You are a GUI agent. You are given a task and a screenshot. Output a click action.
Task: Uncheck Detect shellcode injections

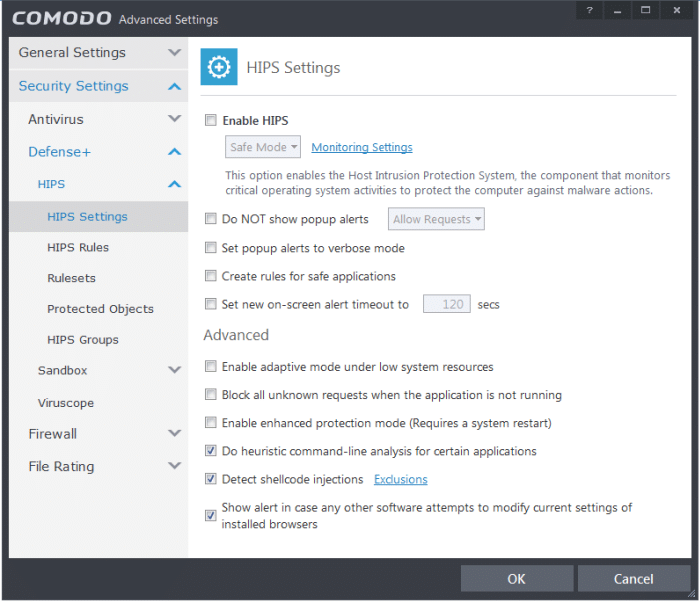tap(211, 479)
